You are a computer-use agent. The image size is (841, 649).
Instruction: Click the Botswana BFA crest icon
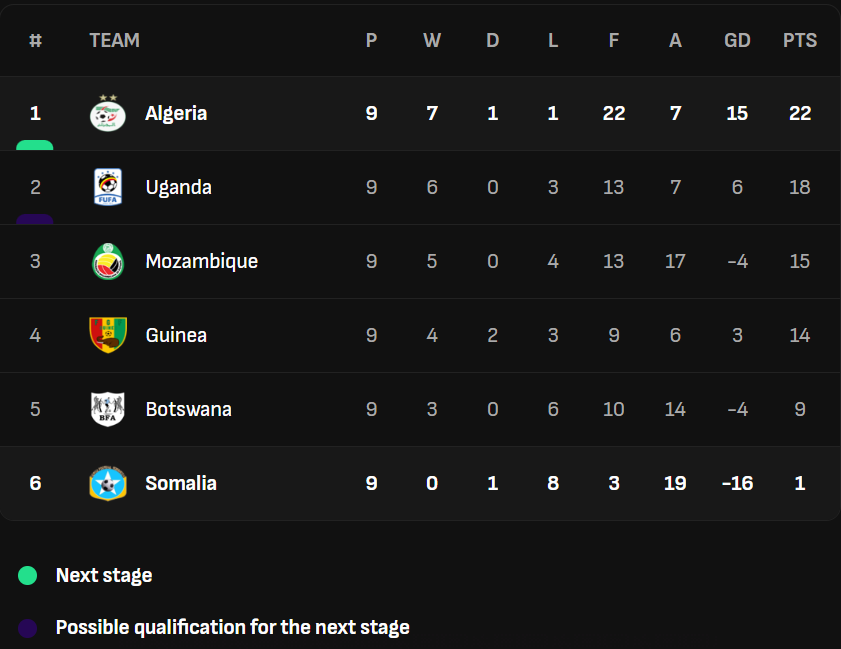[107, 409]
